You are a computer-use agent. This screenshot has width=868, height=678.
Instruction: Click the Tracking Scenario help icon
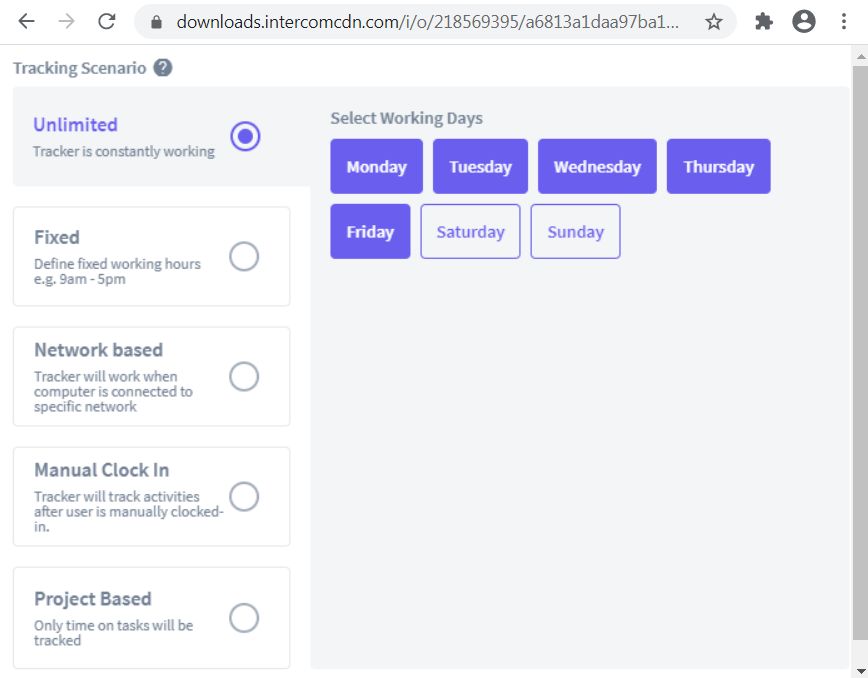(x=160, y=68)
